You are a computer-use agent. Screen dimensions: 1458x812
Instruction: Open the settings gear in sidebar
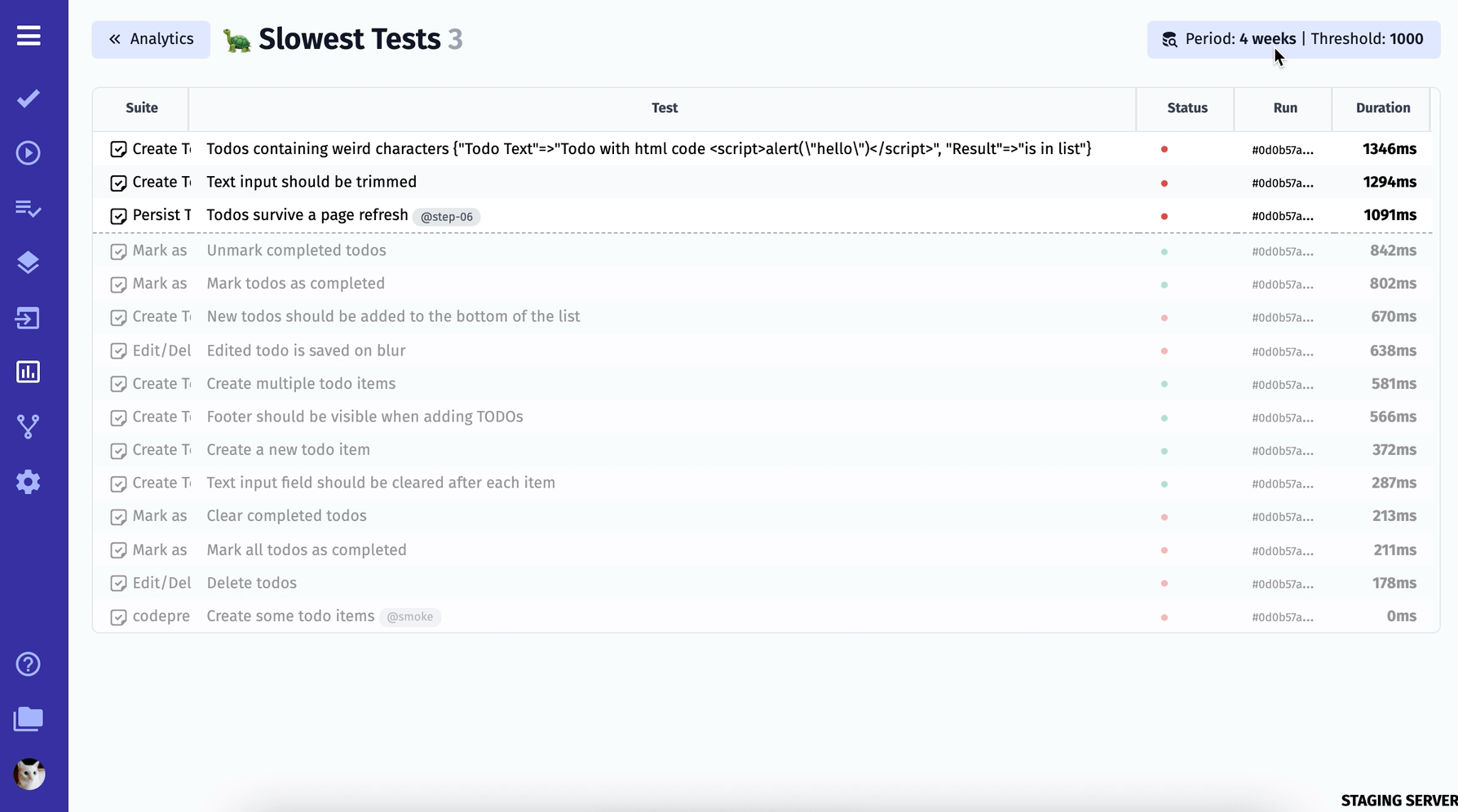(29, 482)
